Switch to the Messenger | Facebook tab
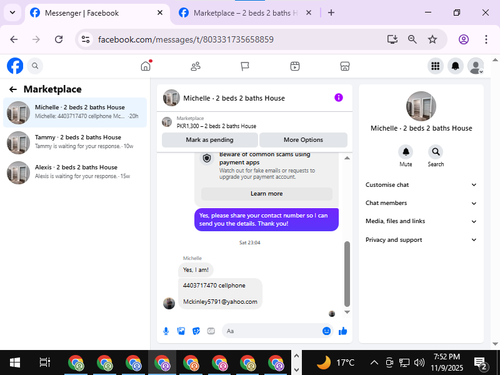 click(x=97, y=13)
